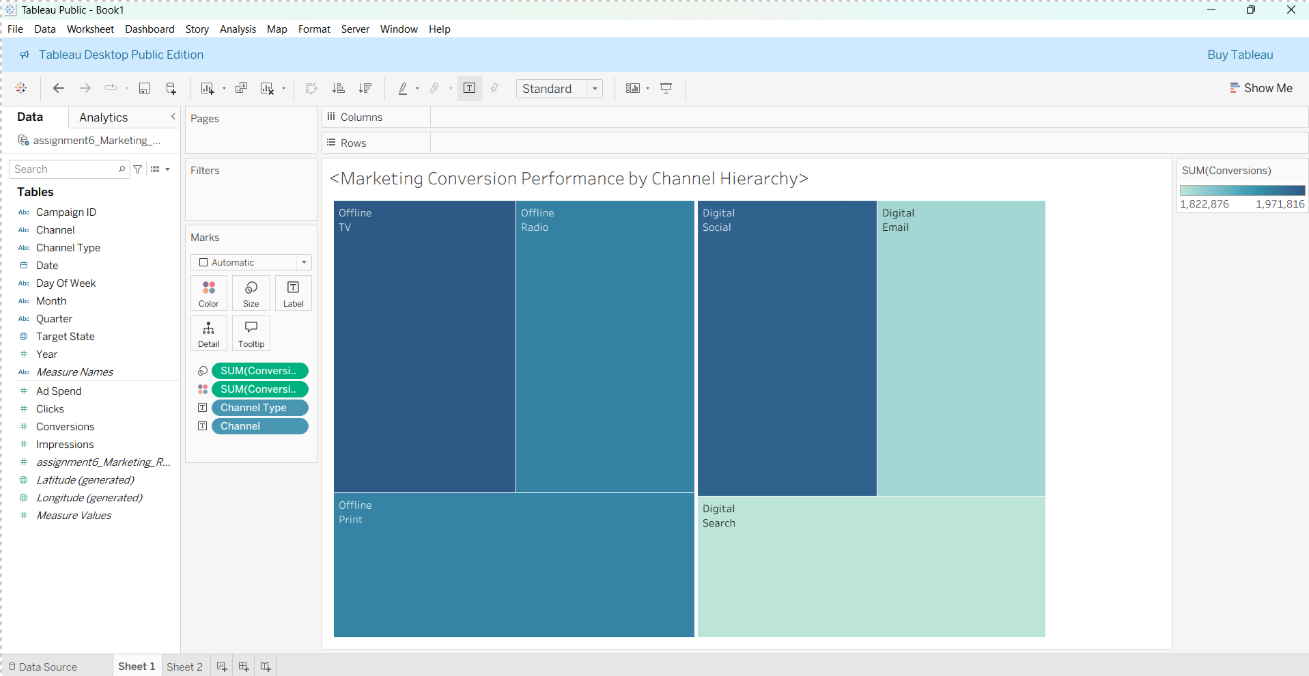Viewport: 1309px width, 676px height.
Task: Expand the Clear Sheet dropdown arrow
Action: click(x=284, y=88)
